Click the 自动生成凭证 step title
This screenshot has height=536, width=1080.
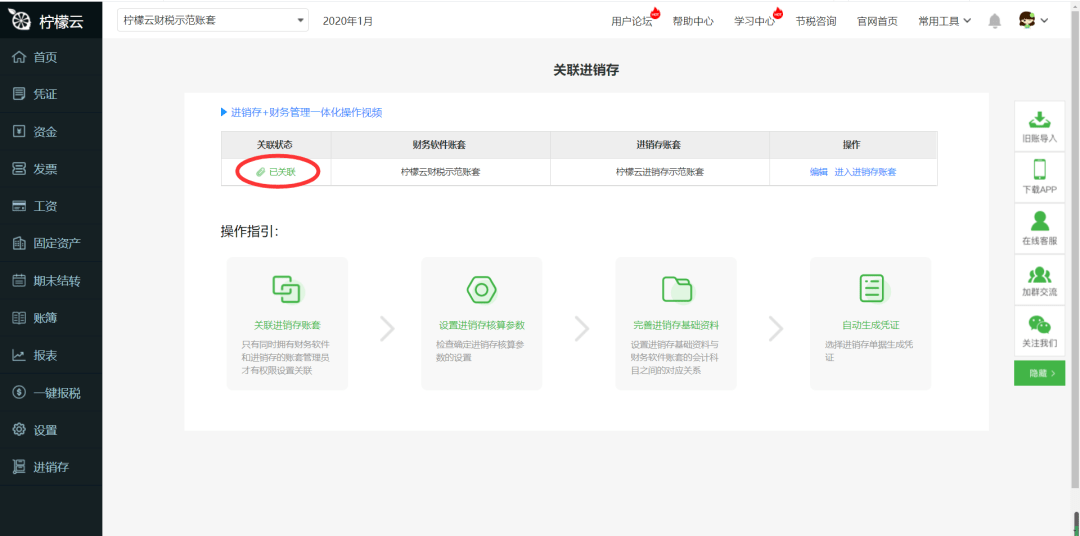(871, 325)
